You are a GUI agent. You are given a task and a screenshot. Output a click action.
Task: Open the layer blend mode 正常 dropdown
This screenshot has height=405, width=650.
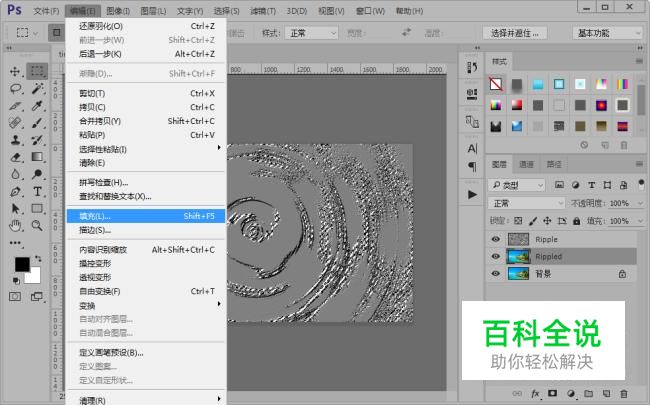point(526,203)
